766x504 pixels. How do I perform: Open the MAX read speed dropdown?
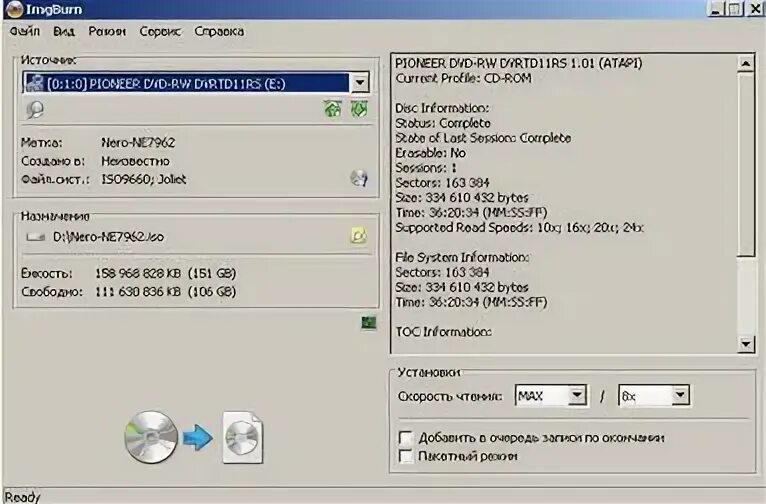pyautogui.click(x=577, y=395)
